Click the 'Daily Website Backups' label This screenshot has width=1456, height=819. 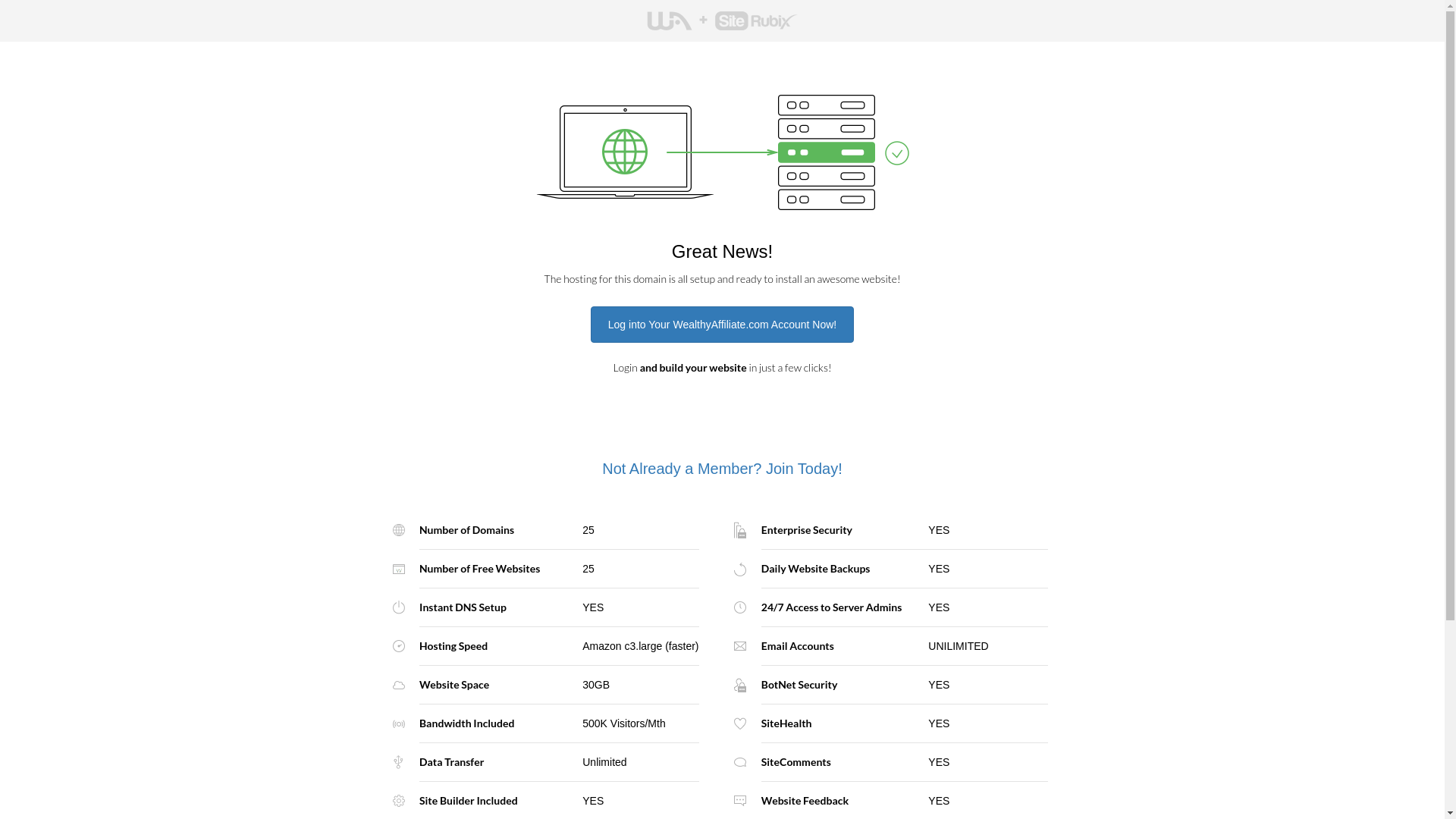(815, 569)
